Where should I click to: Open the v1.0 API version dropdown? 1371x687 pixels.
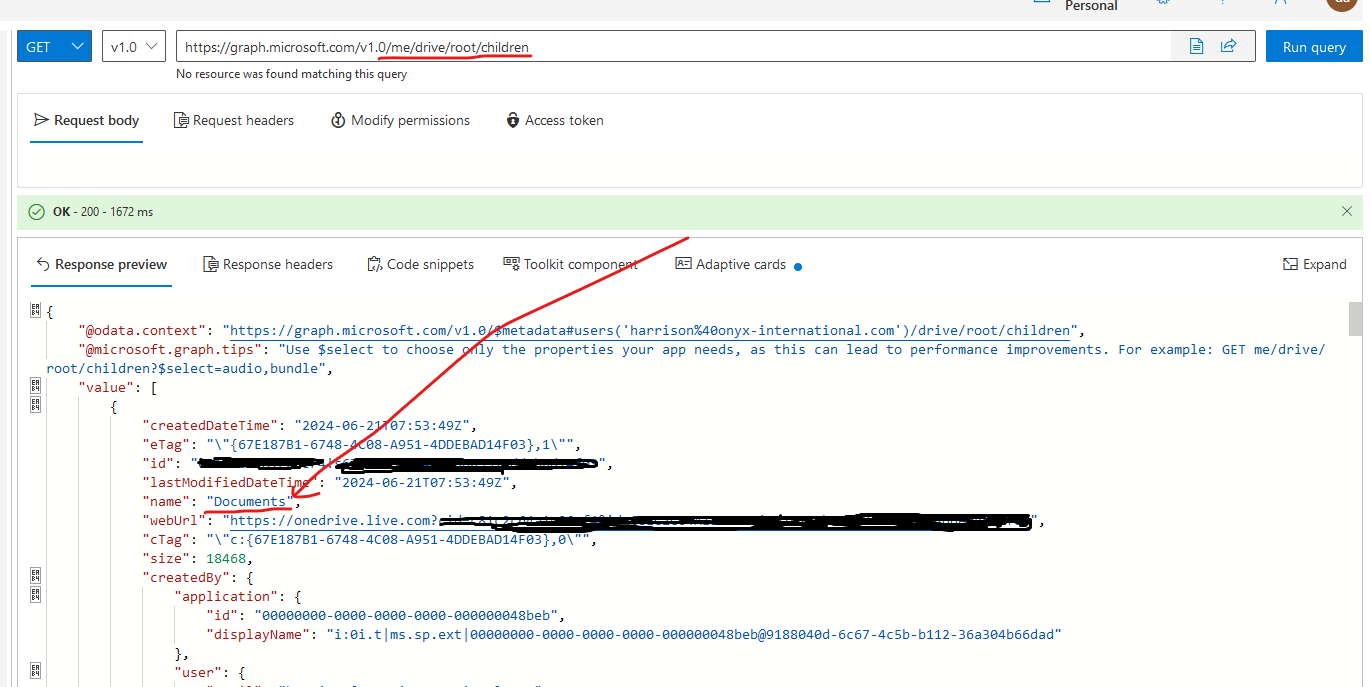point(134,47)
